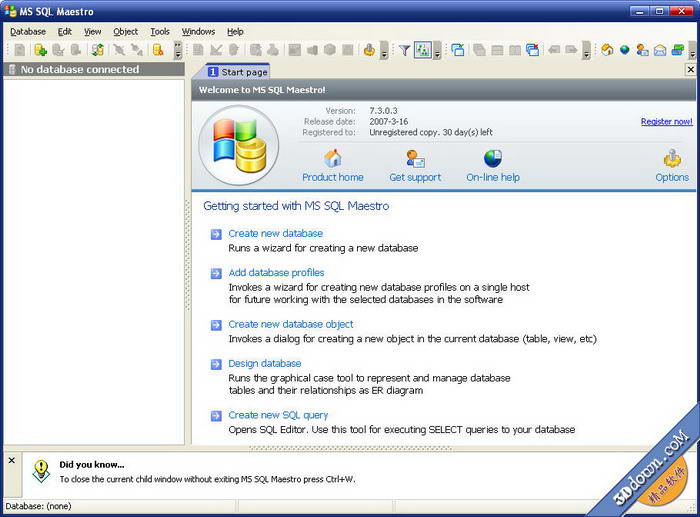Click the Register now! link
The image size is (700, 517).
[667, 121]
